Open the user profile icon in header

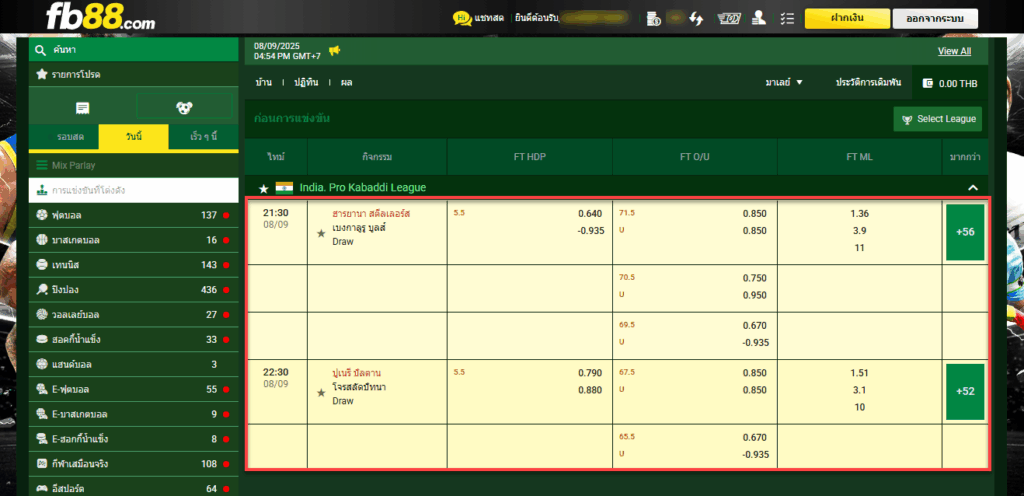(x=758, y=18)
